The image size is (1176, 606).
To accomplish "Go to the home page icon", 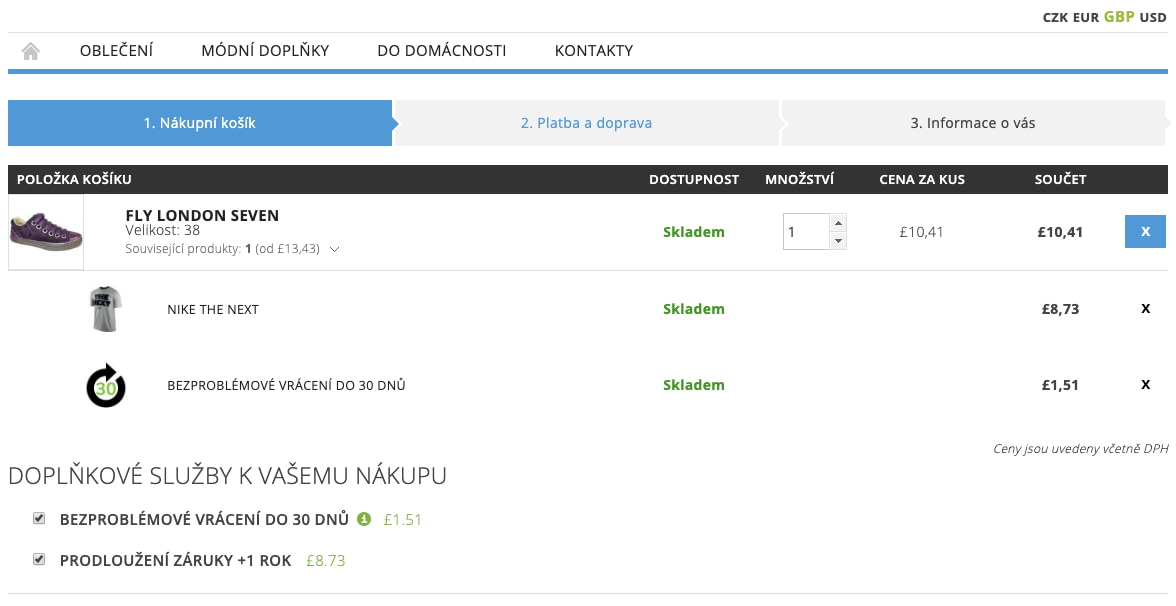I will pyautogui.click(x=31, y=51).
